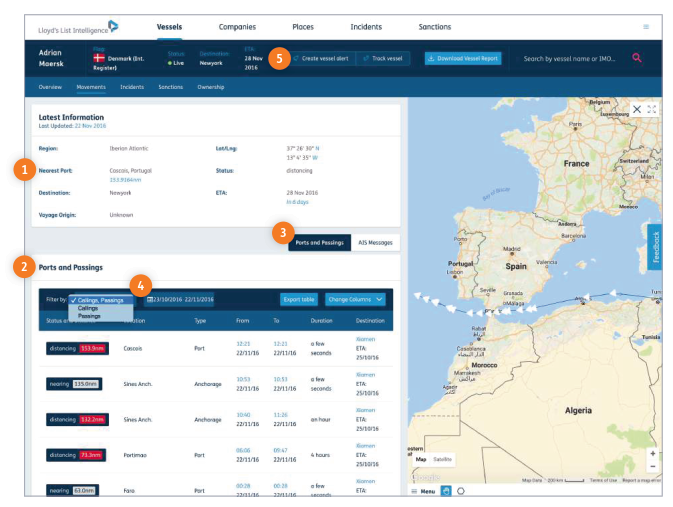The width and height of the screenshot is (673, 507).
Task: Click the 'Faro' location cell
Action: 129,491
